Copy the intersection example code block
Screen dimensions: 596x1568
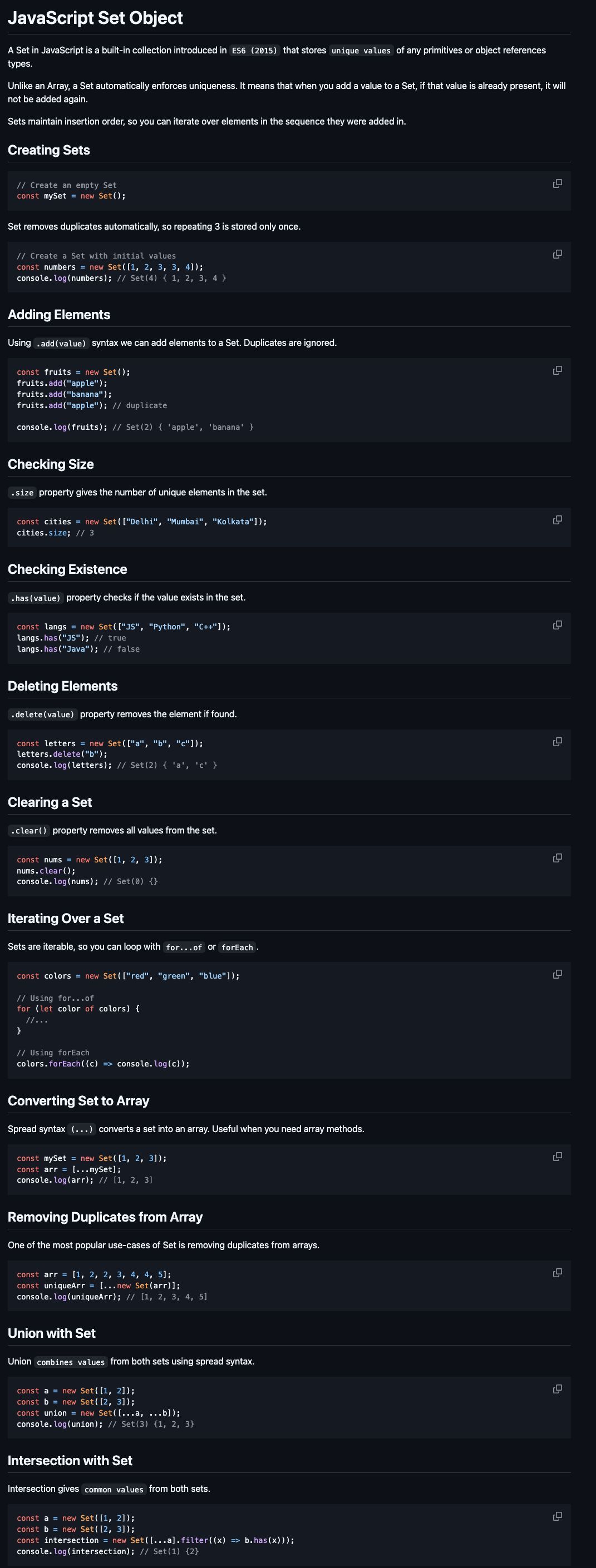(x=557, y=1516)
